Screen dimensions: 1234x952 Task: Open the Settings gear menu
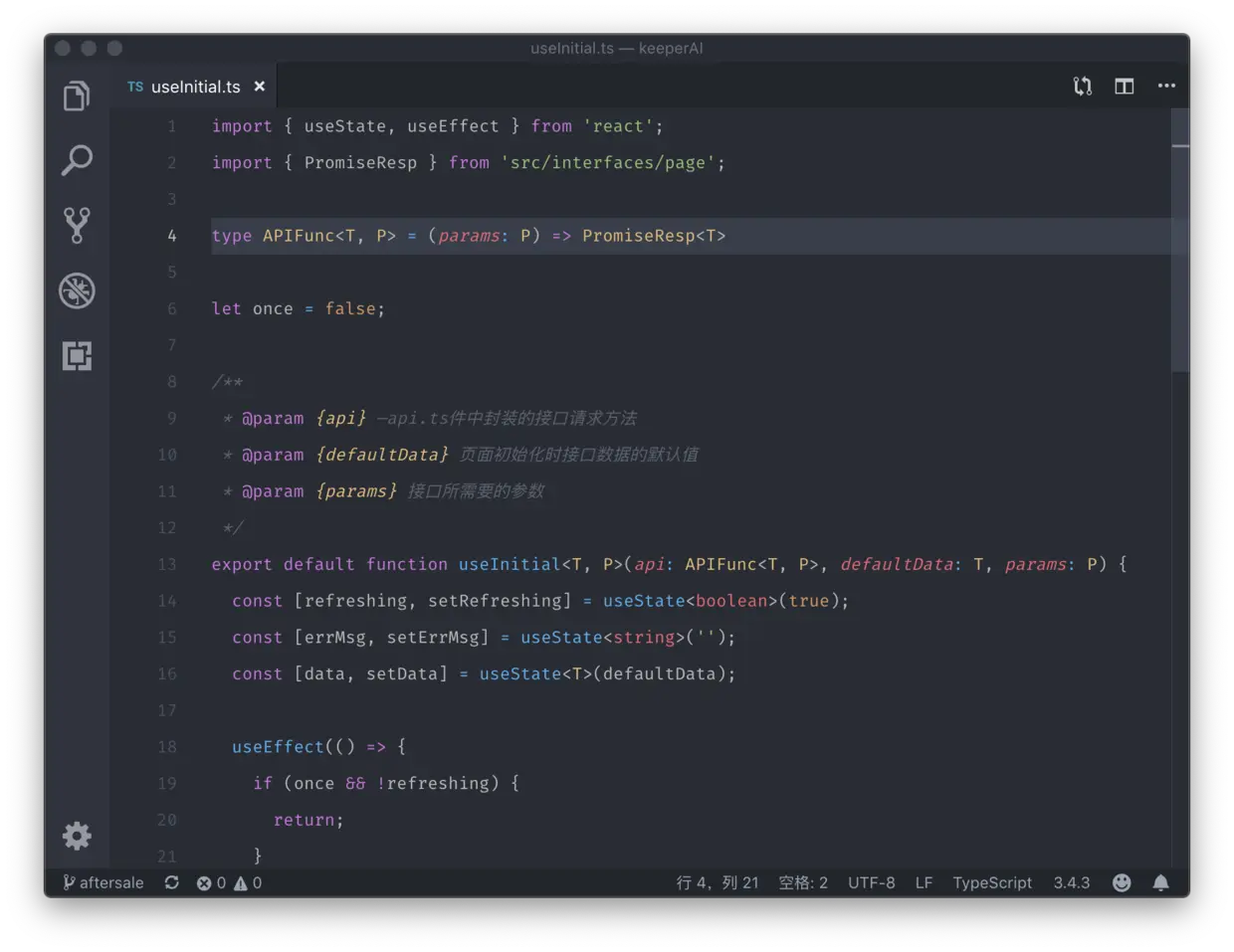click(77, 836)
